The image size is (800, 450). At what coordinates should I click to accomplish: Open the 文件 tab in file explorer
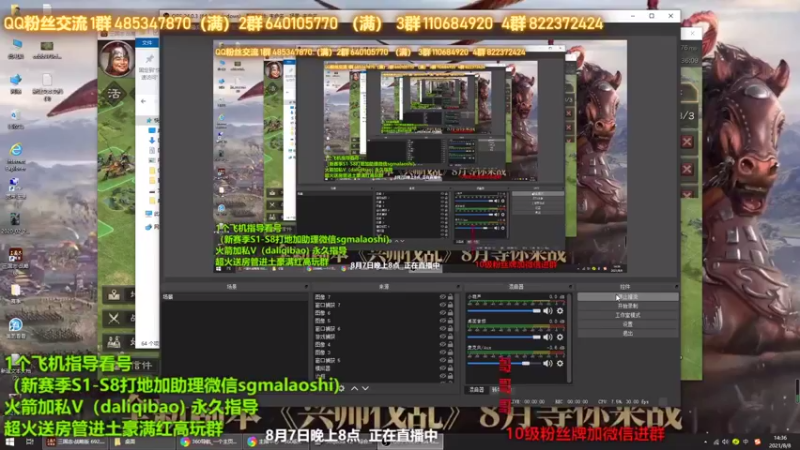coord(147,43)
